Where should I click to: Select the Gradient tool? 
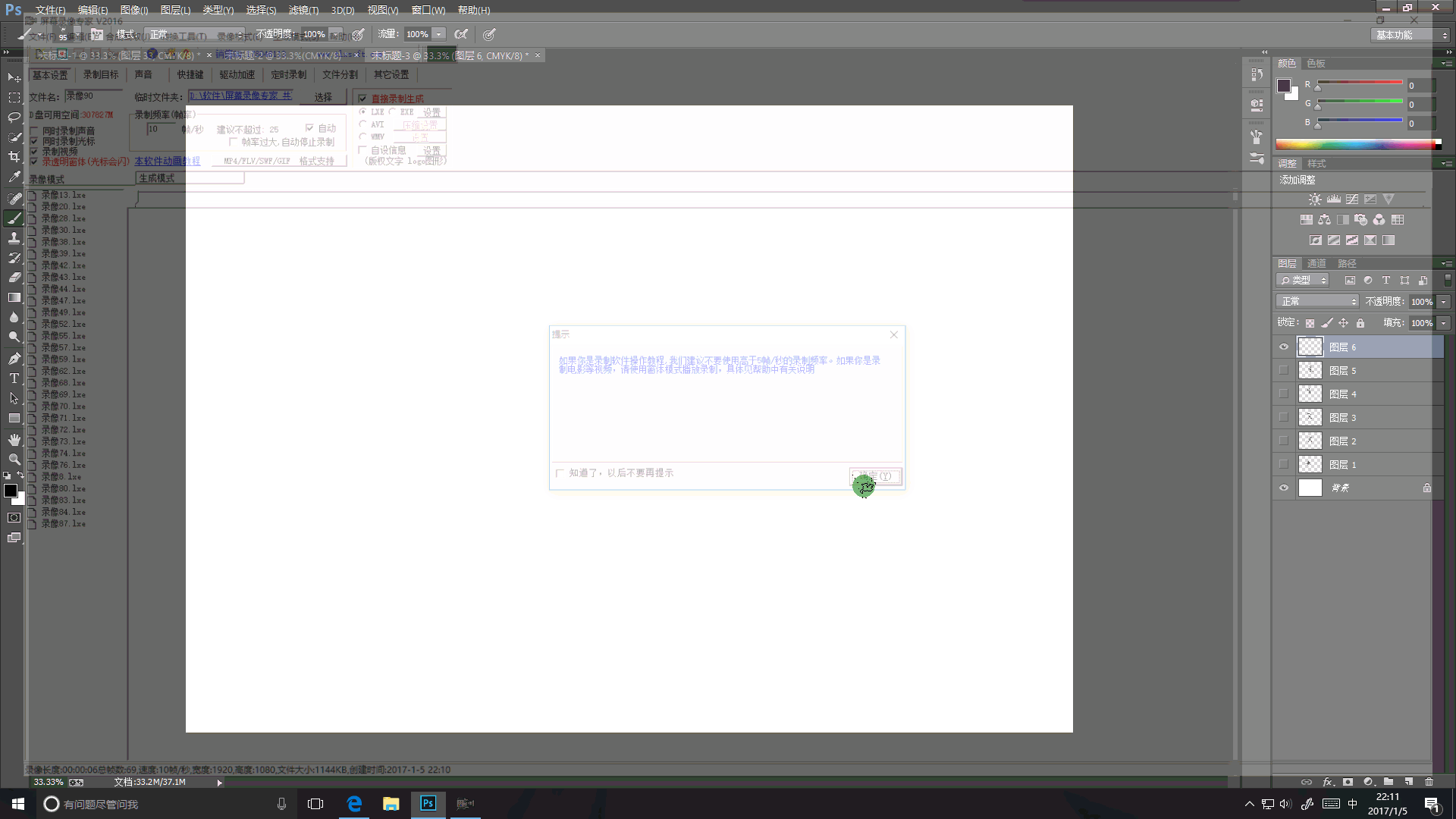click(x=14, y=297)
